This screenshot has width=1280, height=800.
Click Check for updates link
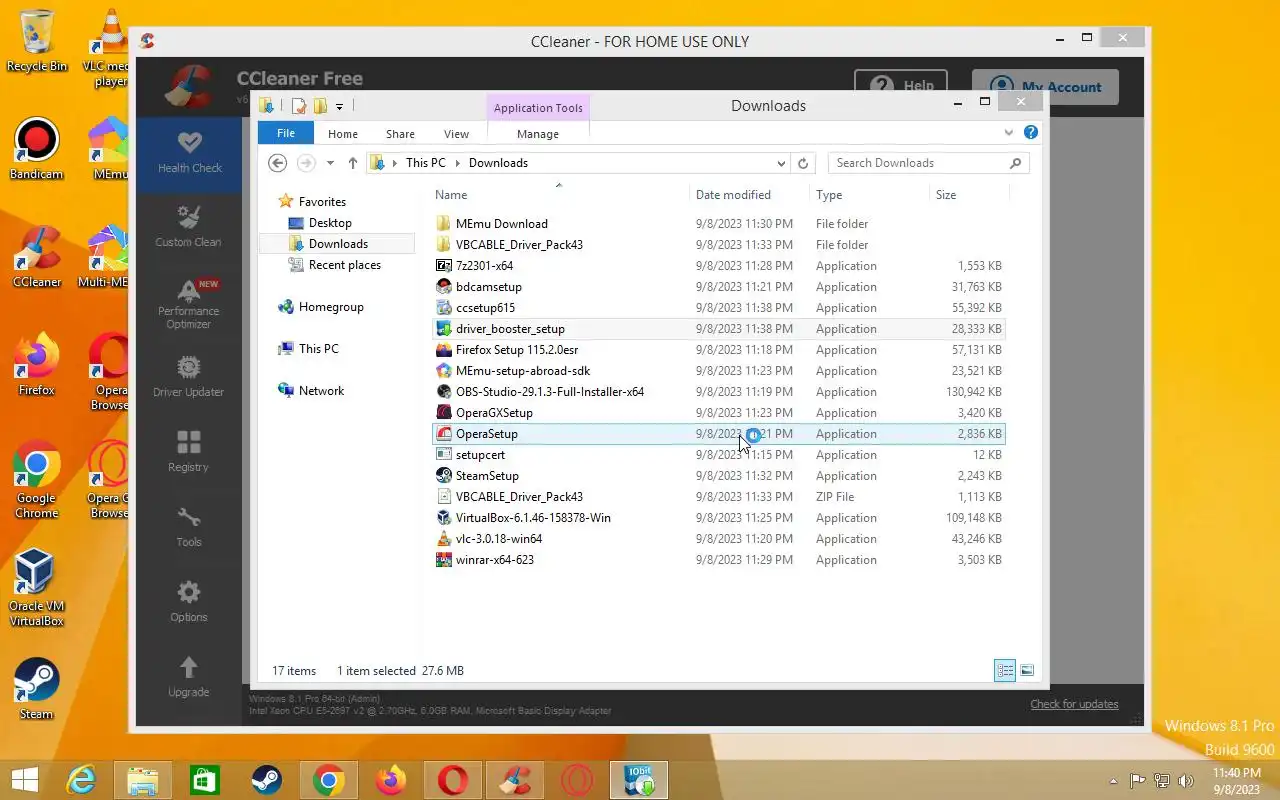coord(1074,704)
